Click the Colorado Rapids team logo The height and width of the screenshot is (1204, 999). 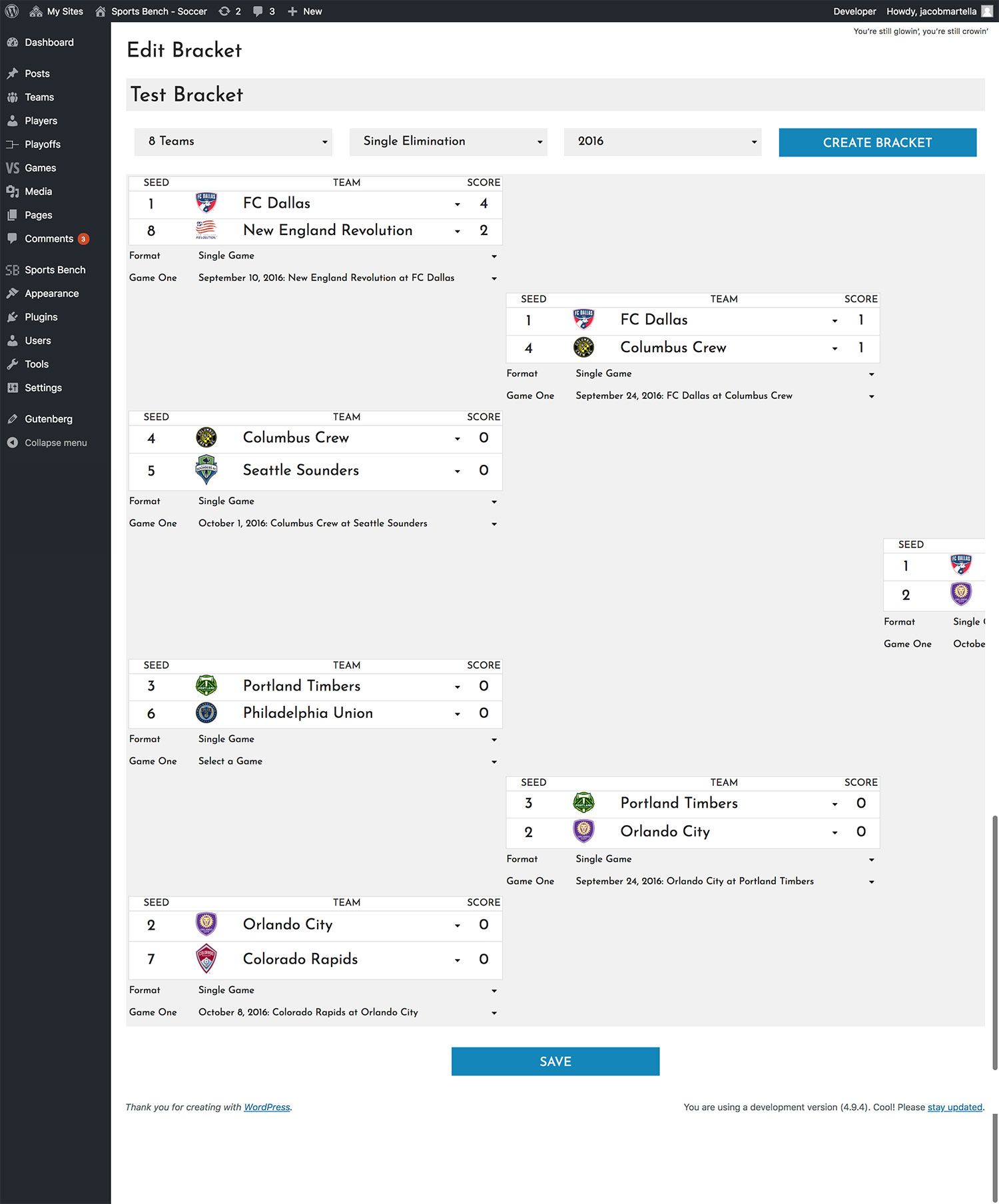pyautogui.click(x=206, y=959)
